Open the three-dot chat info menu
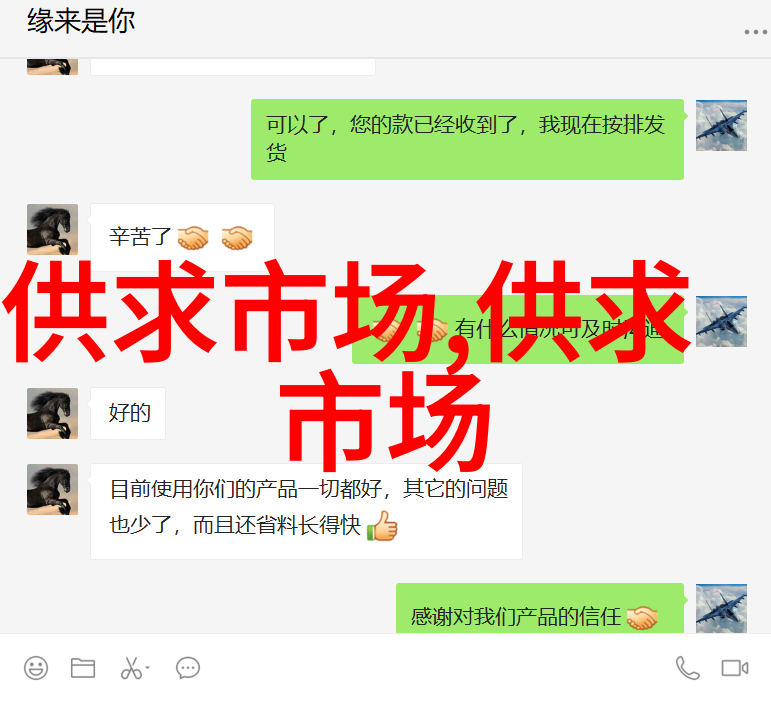 pos(755,32)
